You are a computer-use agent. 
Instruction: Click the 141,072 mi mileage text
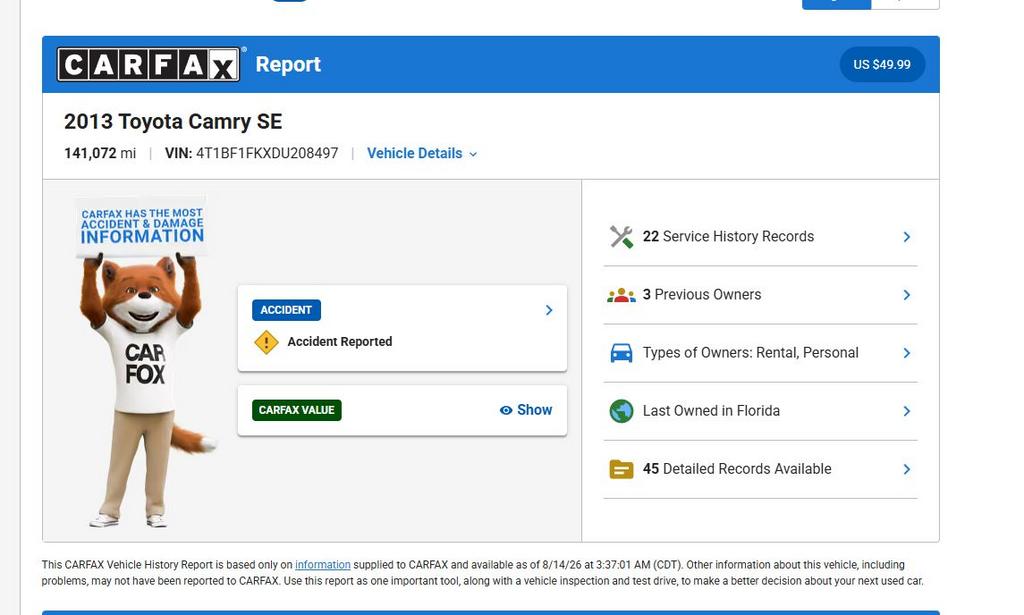coord(100,153)
